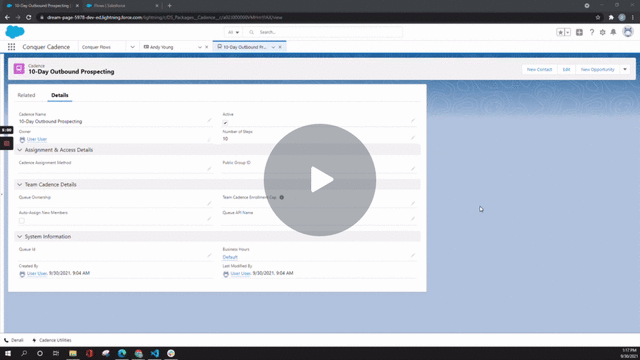Click Team Cadence Enrollment Cap info icon

pos(282,198)
